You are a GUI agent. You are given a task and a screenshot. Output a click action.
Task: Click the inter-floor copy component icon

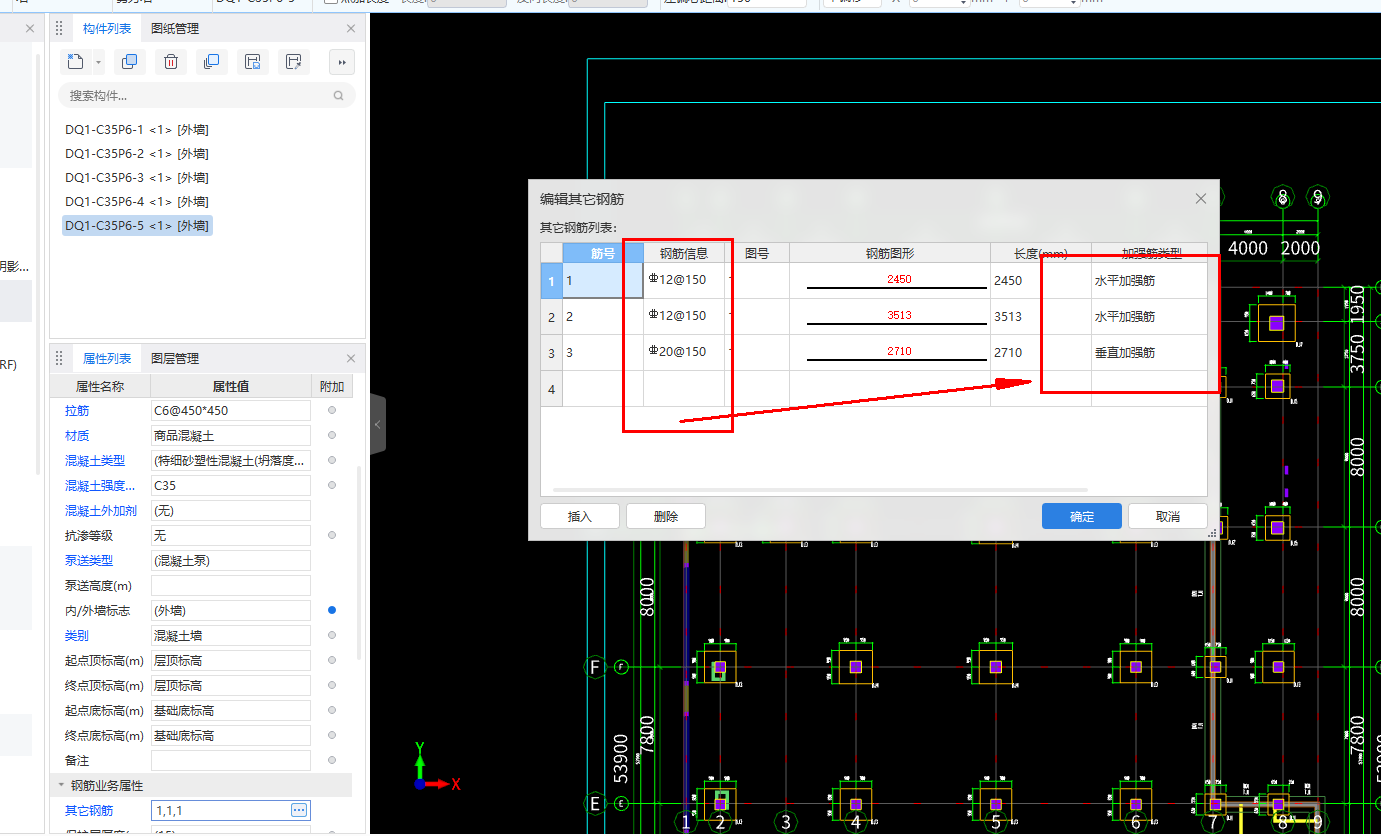[211, 62]
